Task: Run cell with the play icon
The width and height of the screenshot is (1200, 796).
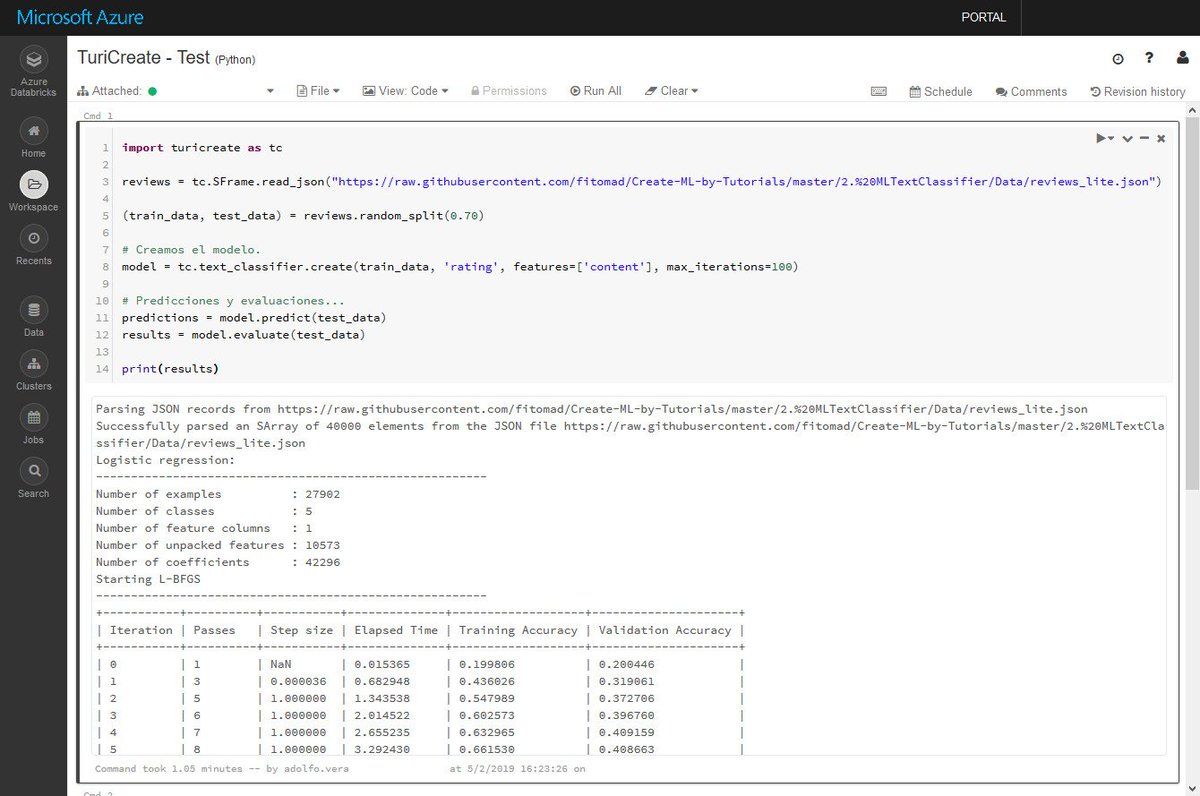Action: coord(1104,138)
